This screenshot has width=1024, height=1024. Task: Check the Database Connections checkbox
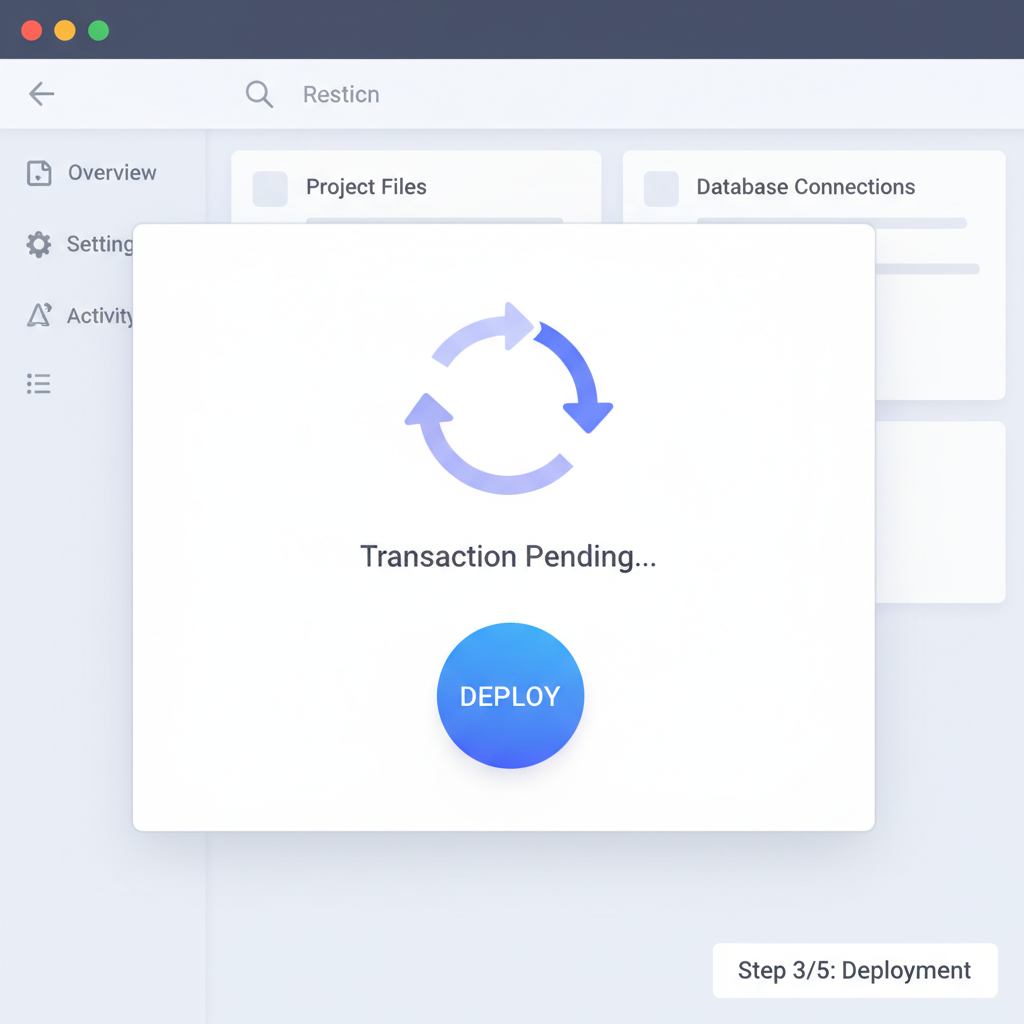[x=660, y=188]
